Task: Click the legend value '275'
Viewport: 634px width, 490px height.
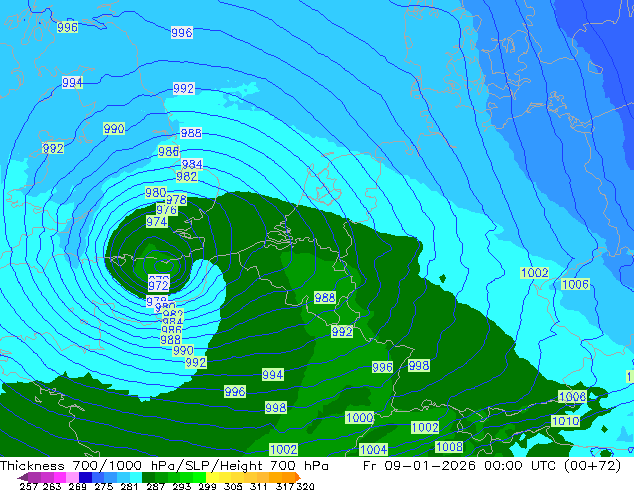Action: [x=104, y=486]
